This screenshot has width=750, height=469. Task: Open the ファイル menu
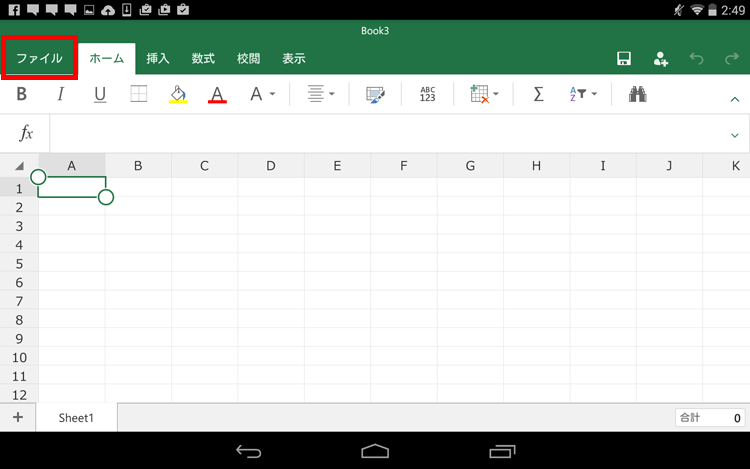[39, 58]
